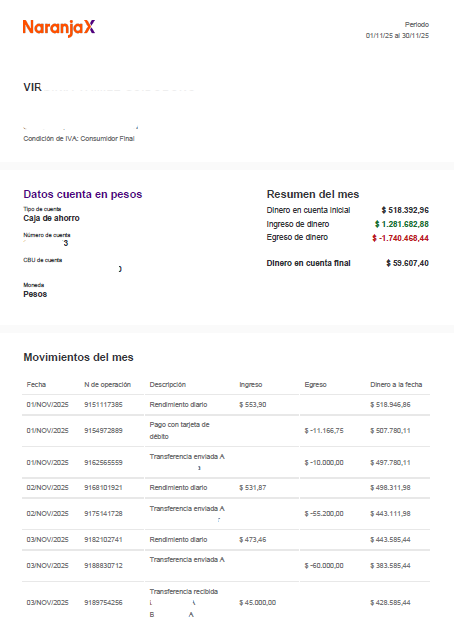Select operation number 9154972889
454x628 pixels.
coord(103,431)
